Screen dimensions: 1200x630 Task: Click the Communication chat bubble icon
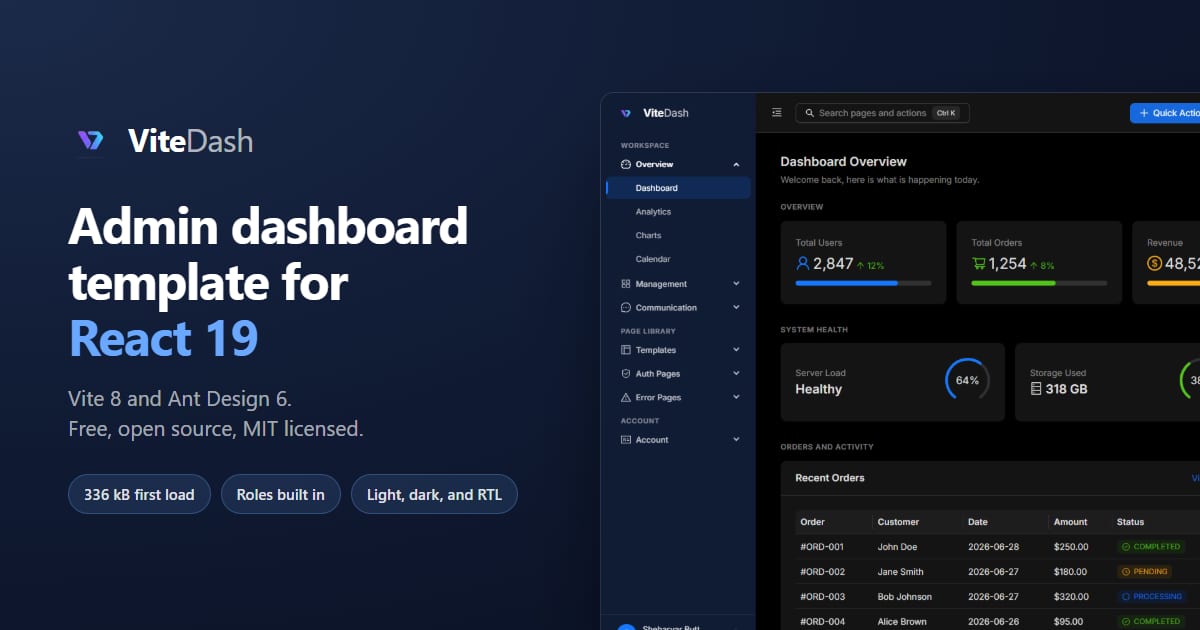[x=626, y=308]
